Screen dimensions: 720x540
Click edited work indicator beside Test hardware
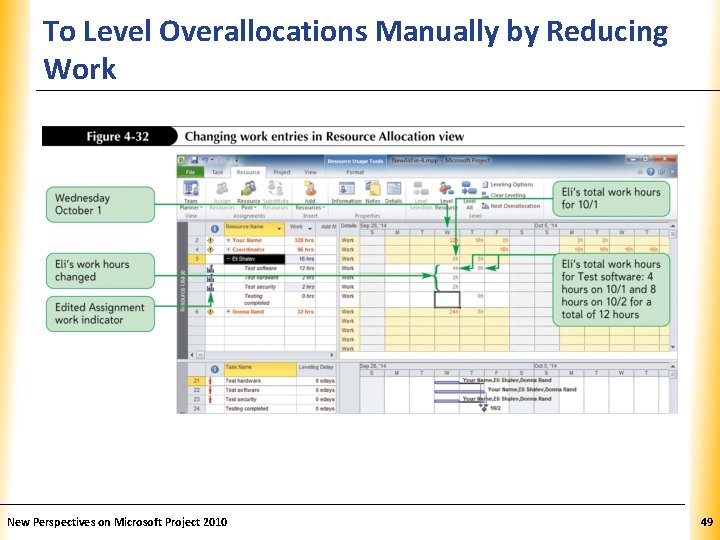210,278
